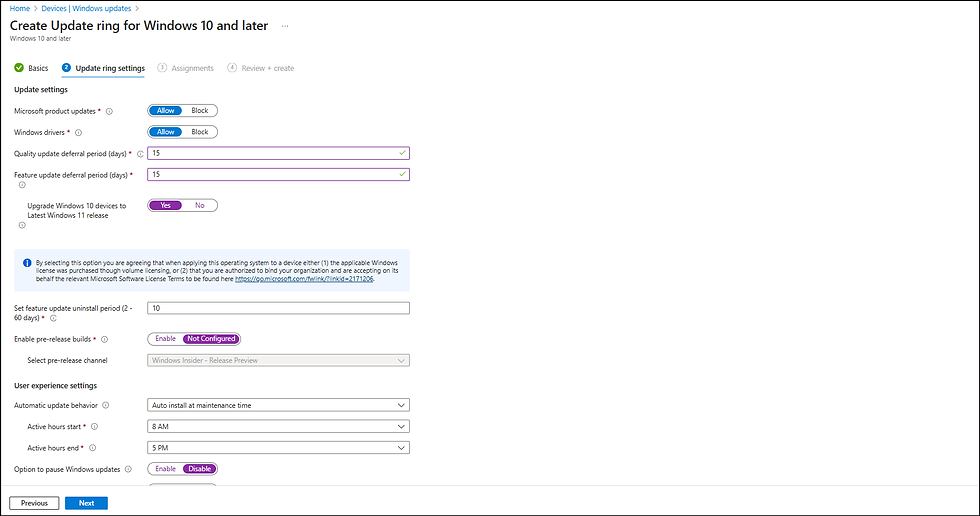
Task: Show info for feature update uninstall period
Action: pyautogui.click(x=53, y=319)
